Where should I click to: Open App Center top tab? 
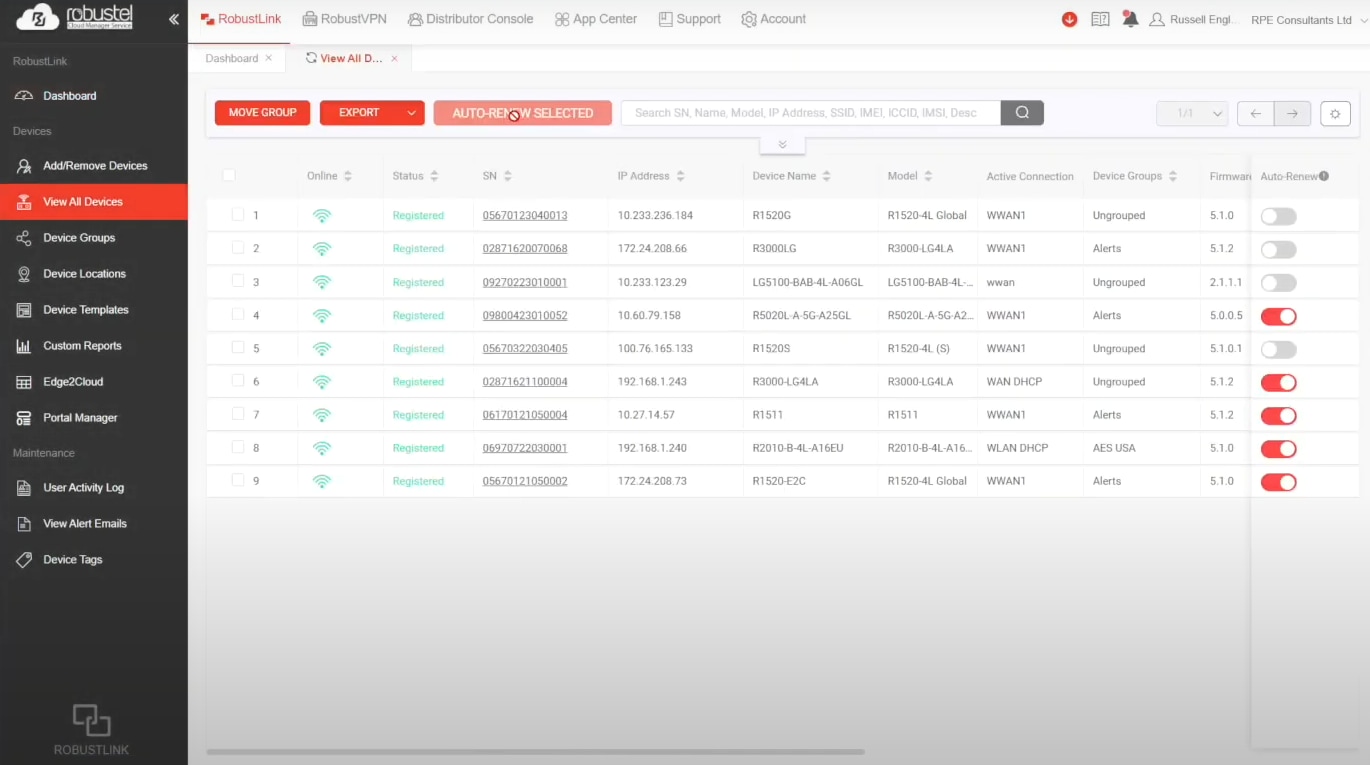pos(596,19)
